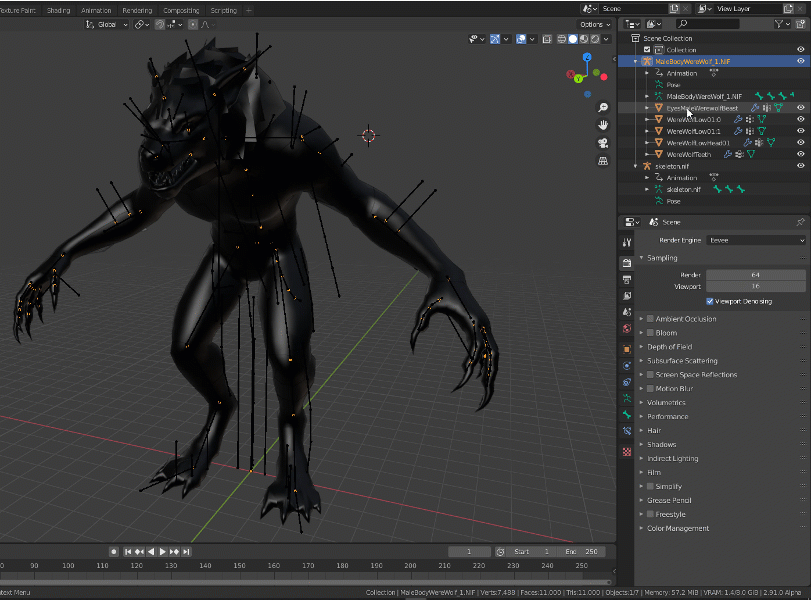Click the play animation button
The width and height of the screenshot is (811, 600).
point(162,551)
